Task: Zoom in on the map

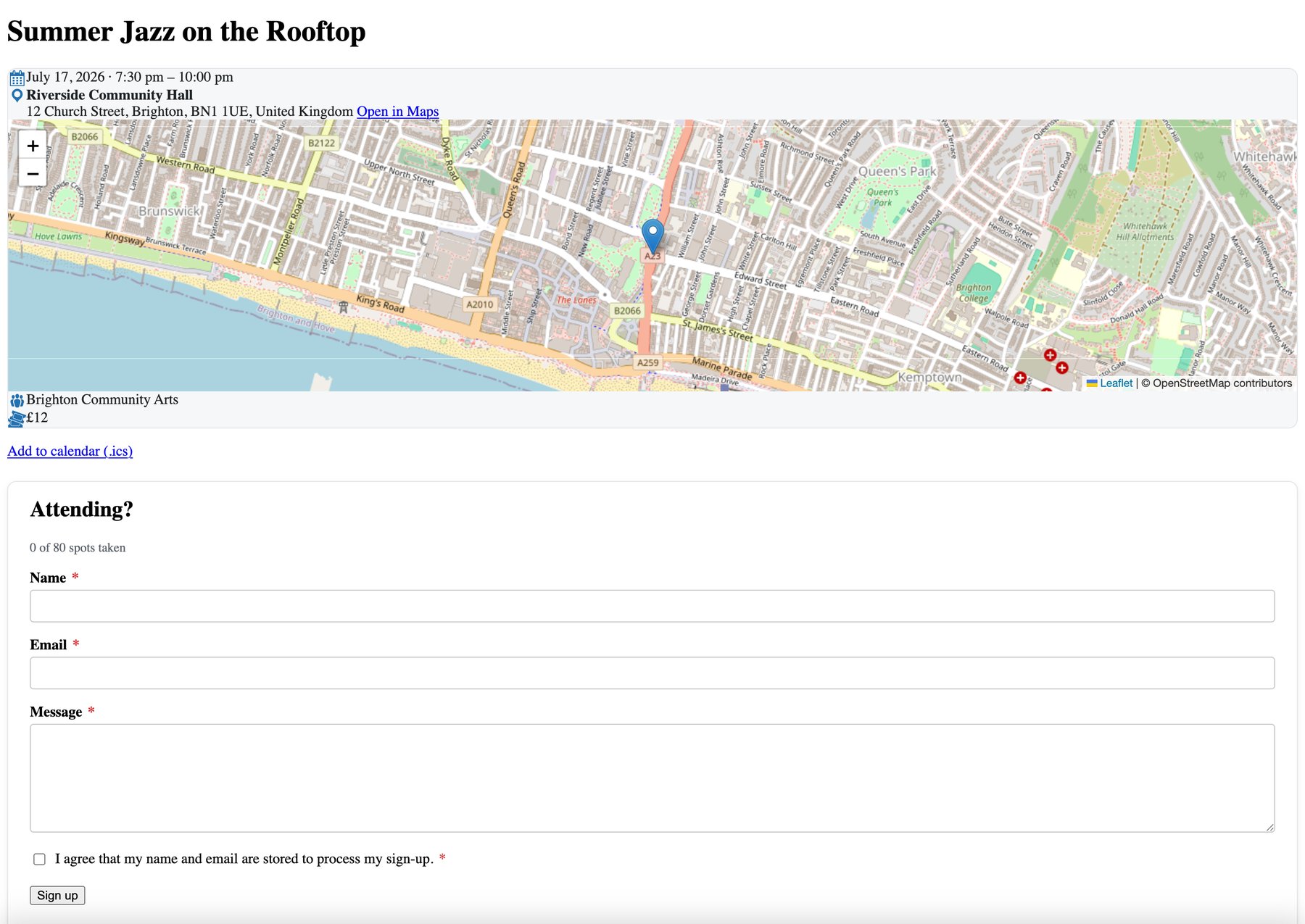Action: click(33, 146)
